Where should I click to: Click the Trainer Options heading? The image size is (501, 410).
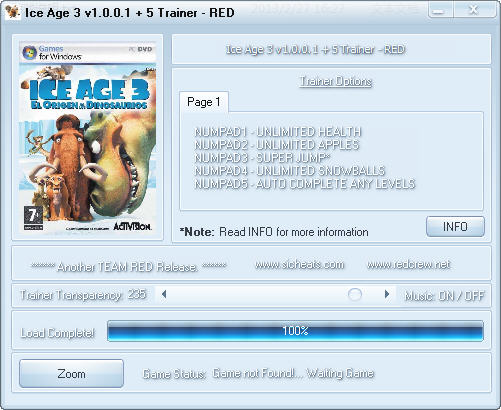tap(336, 81)
